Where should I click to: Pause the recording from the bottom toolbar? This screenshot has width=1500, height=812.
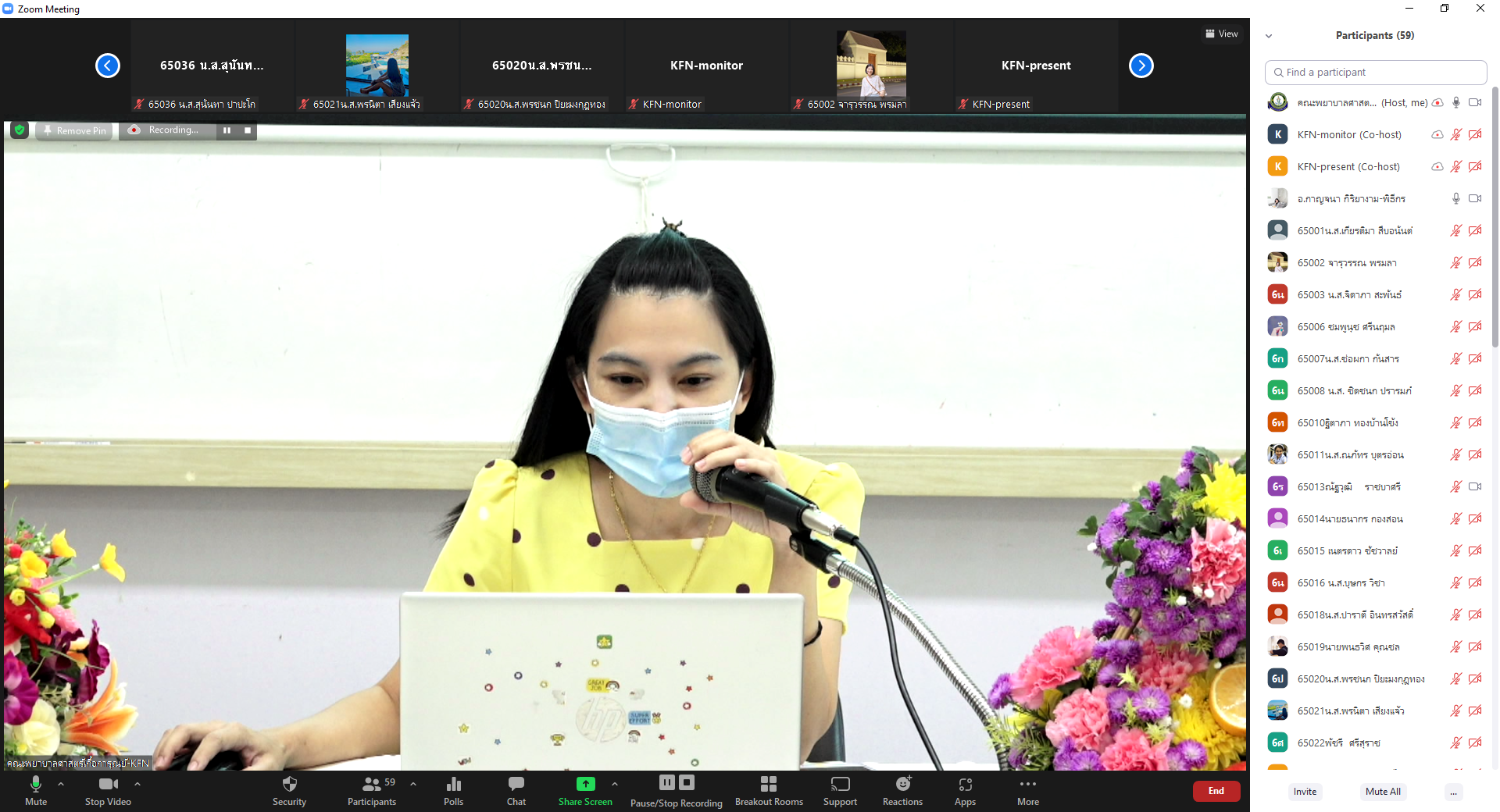pos(666,782)
